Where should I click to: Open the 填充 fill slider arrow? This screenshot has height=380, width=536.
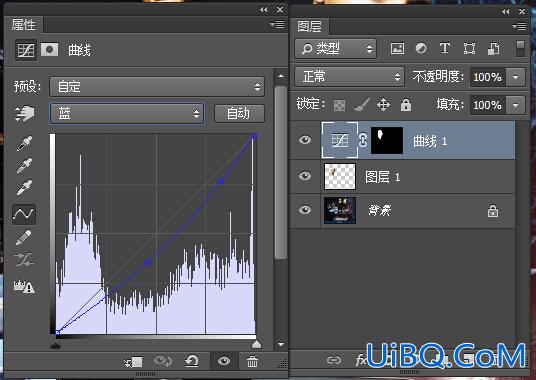(515, 105)
